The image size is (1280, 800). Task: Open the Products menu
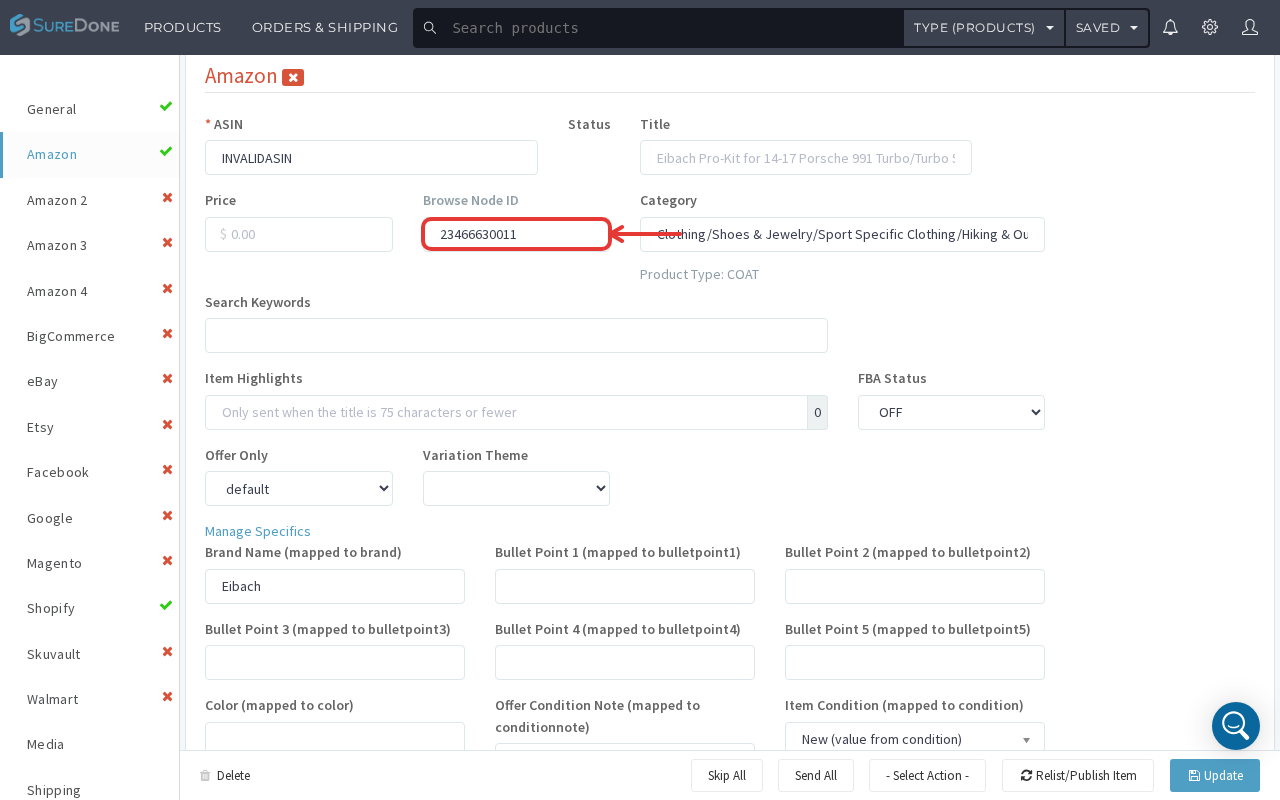(x=183, y=28)
